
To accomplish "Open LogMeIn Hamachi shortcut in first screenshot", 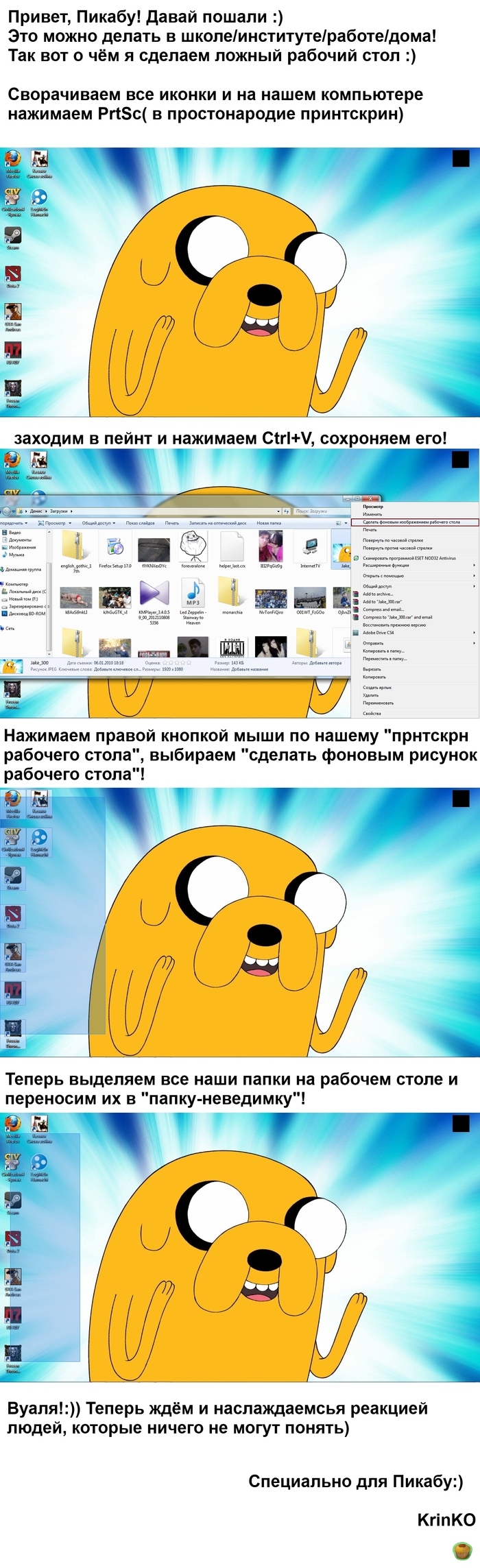I will click(39, 203).
